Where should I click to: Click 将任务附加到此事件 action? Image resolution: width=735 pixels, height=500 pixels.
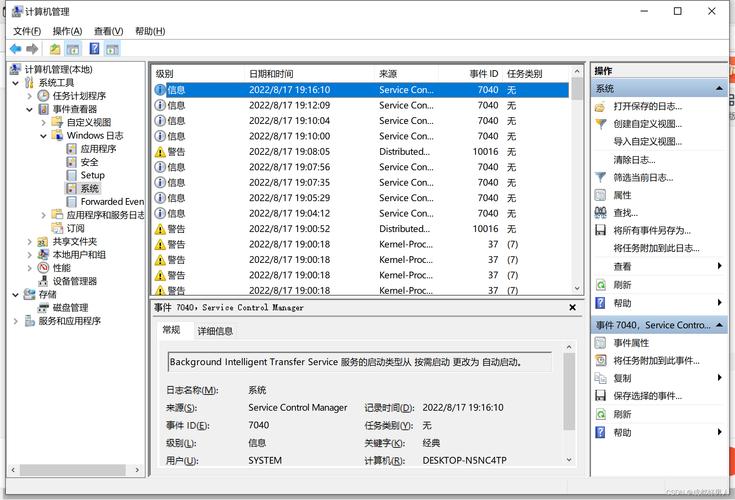click(656, 360)
